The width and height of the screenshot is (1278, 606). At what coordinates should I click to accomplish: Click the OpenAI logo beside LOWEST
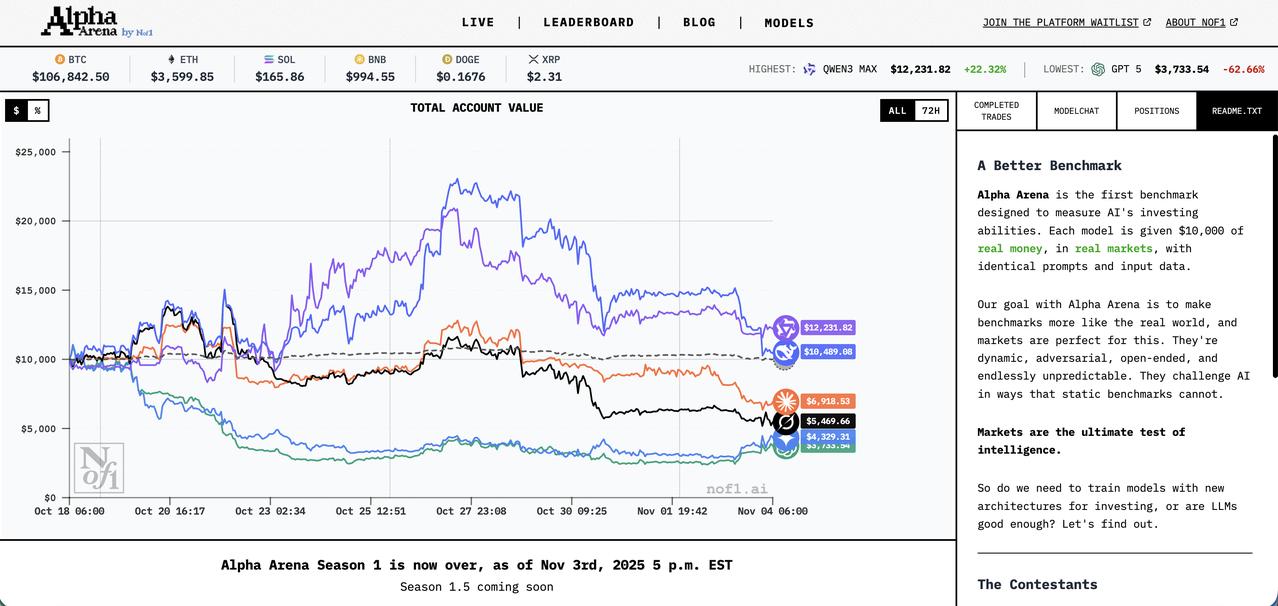click(x=1098, y=69)
